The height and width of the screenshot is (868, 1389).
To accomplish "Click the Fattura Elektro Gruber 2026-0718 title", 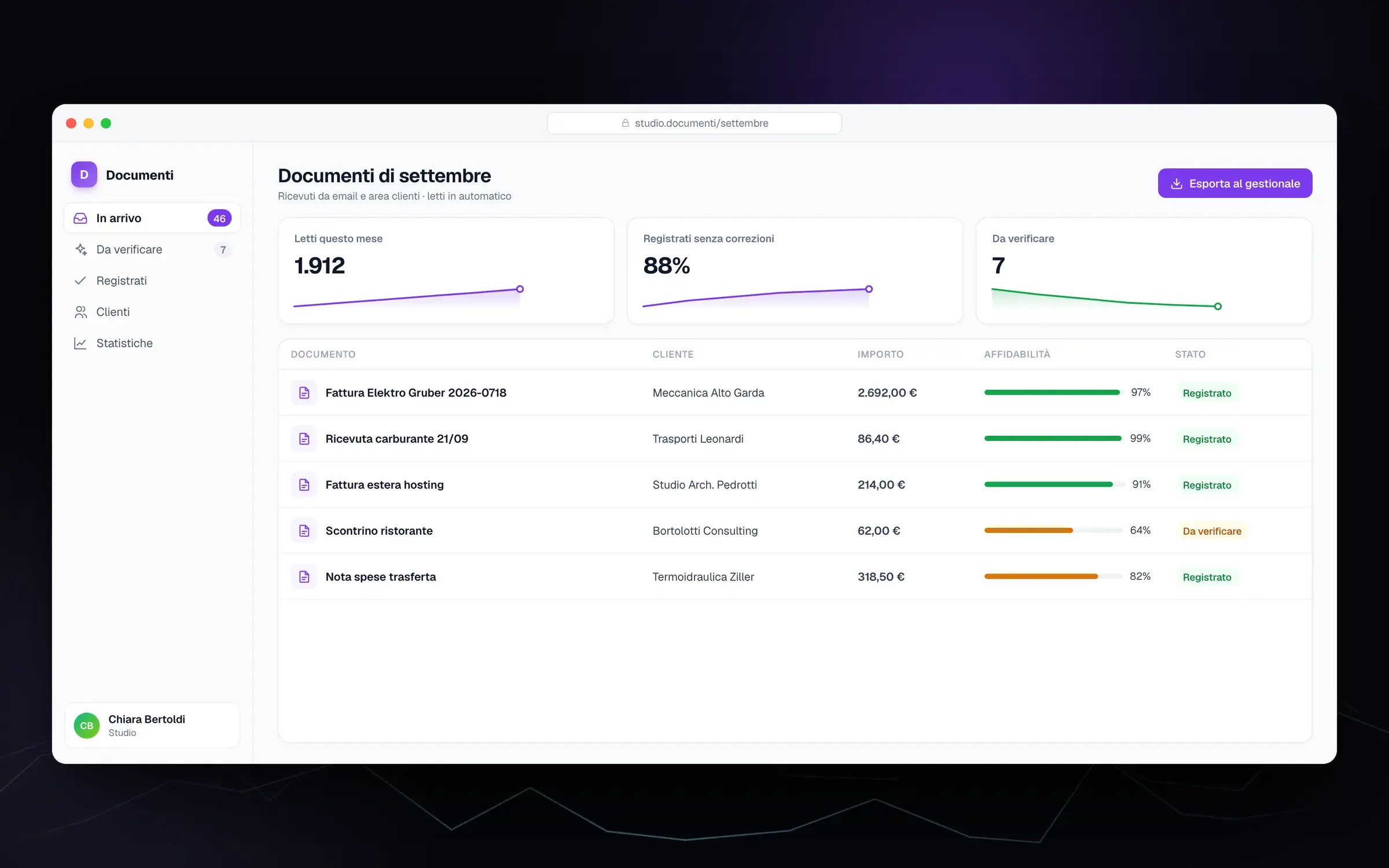I will tap(416, 393).
